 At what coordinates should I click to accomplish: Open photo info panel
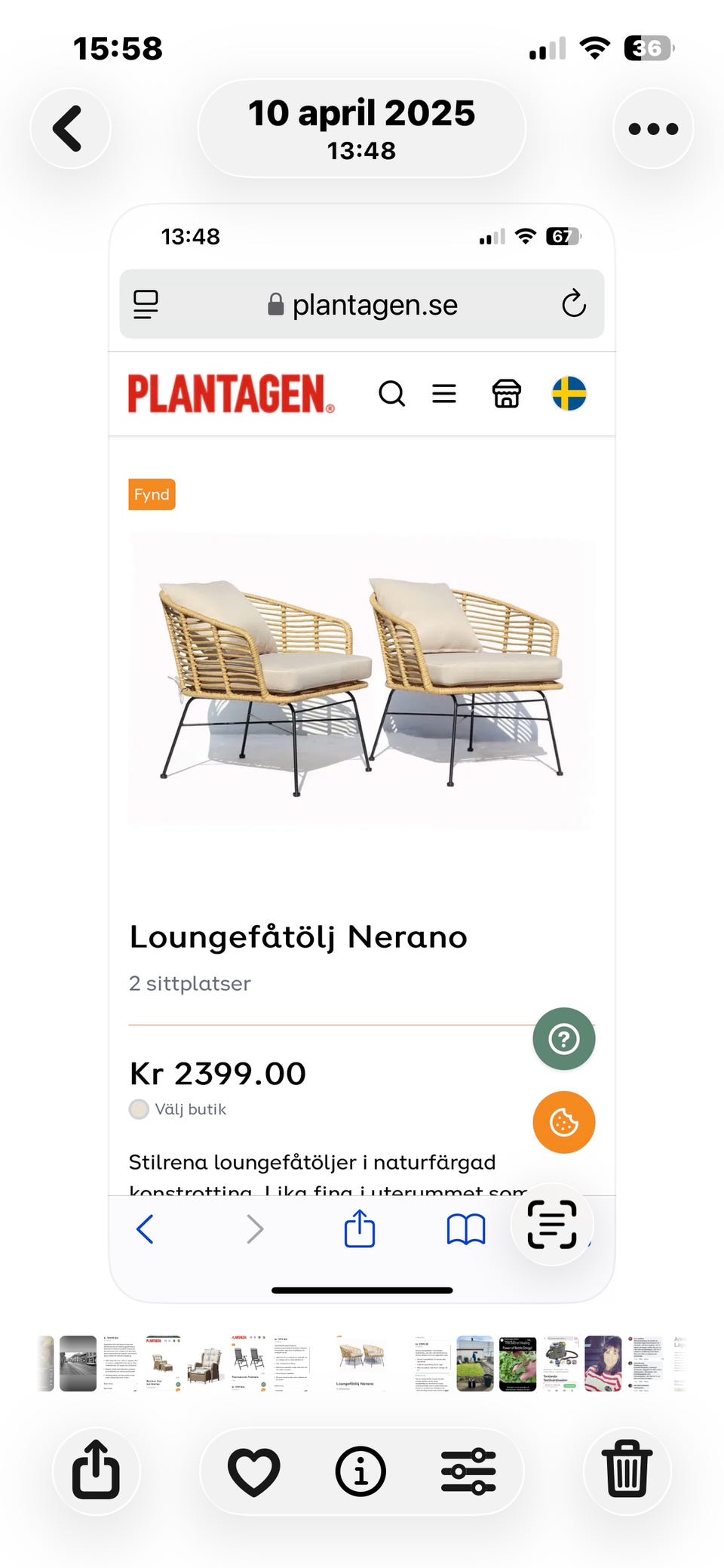(360, 1470)
